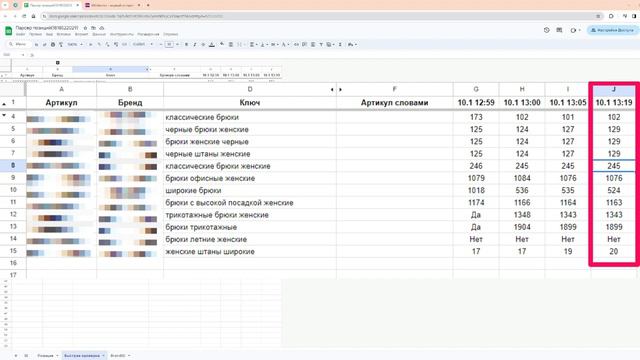
Task: Click cell классические брюки женские
Action: tap(250, 166)
